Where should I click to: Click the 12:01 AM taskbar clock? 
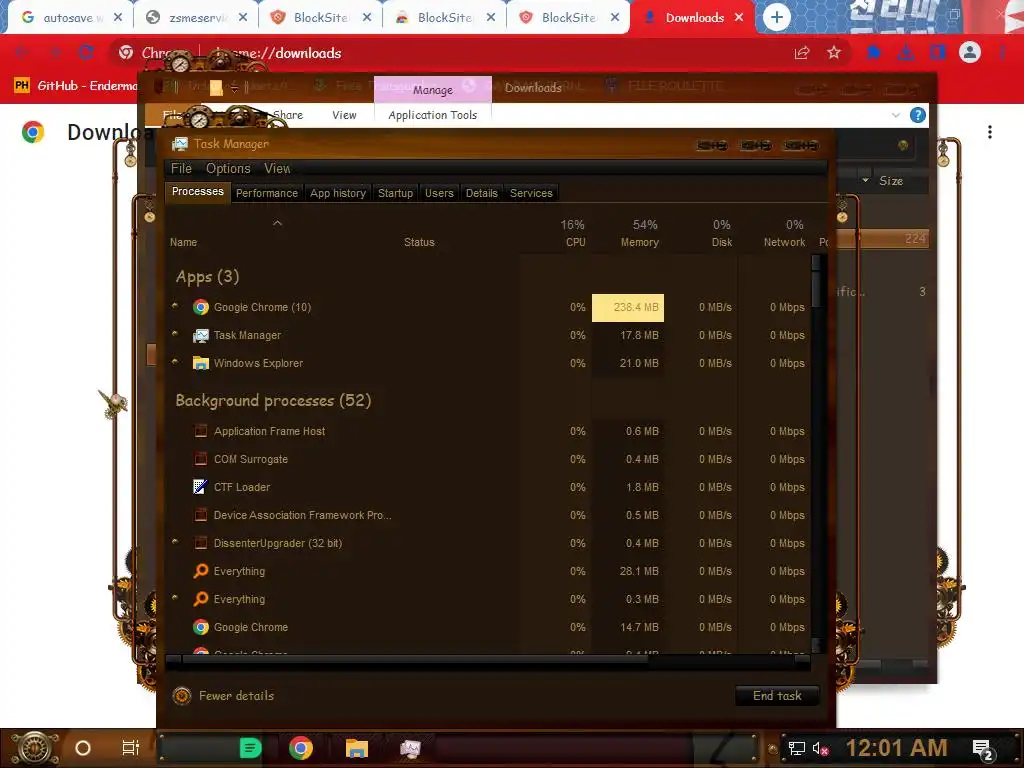coord(896,748)
